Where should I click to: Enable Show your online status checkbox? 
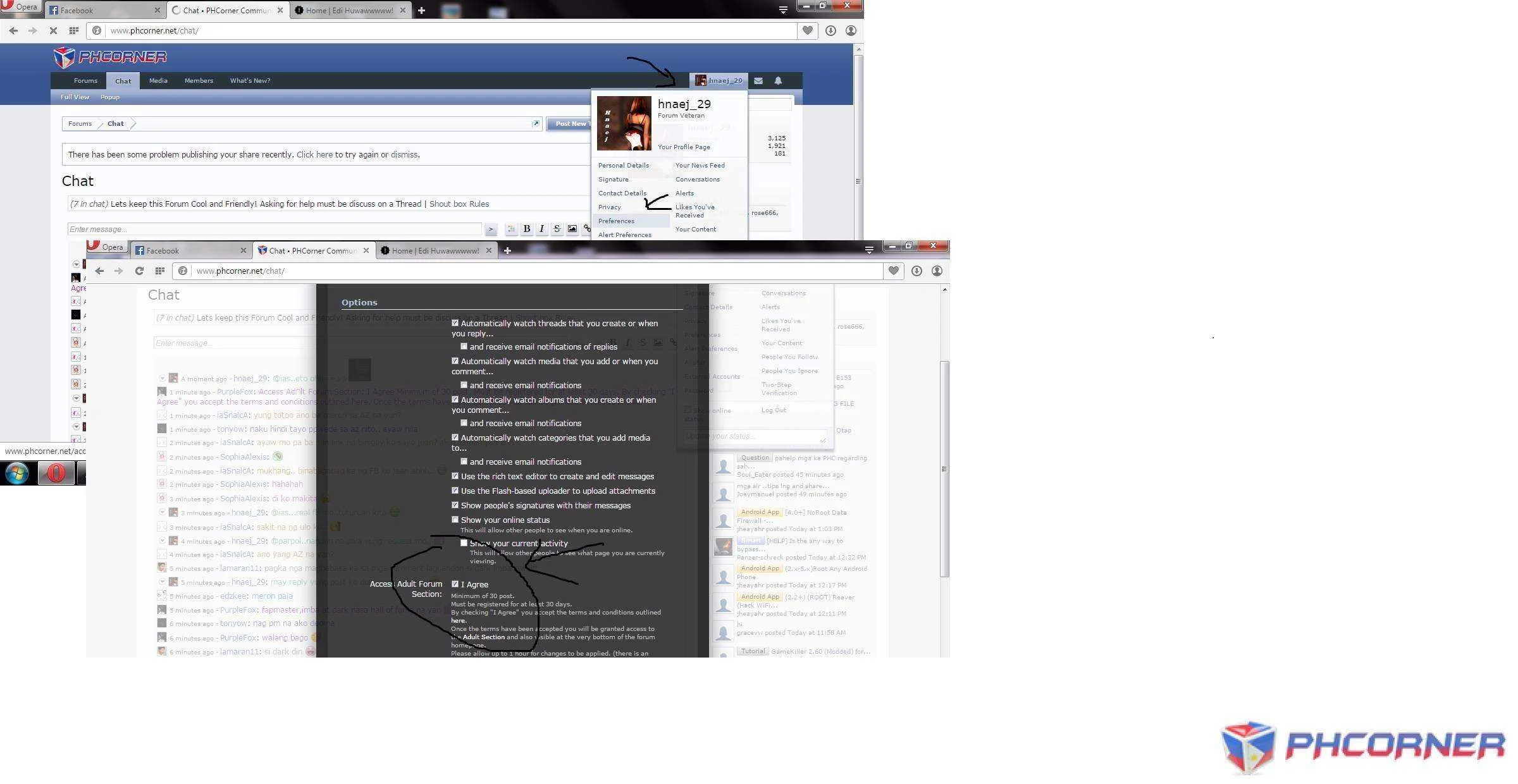[x=455, y=520]
